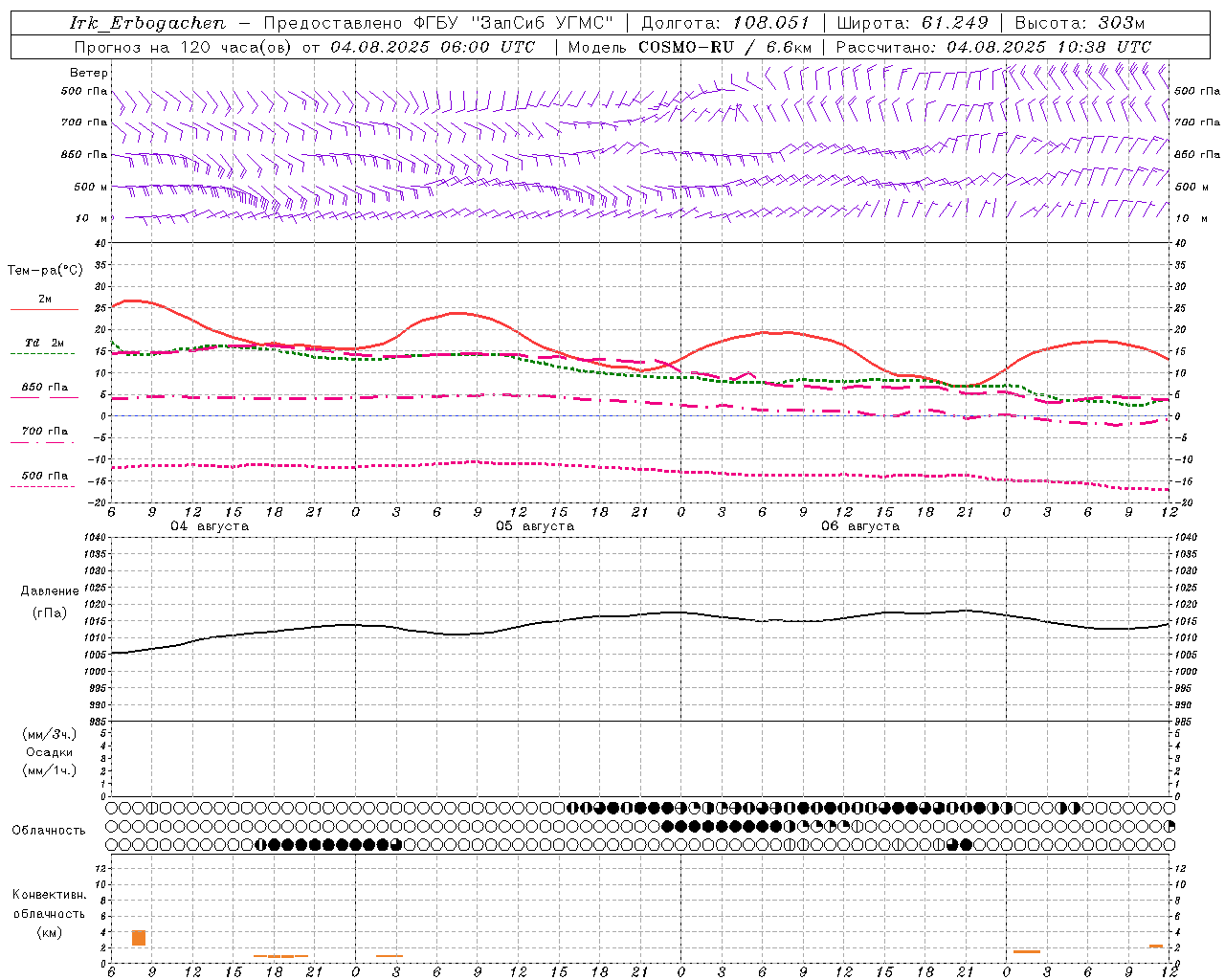This screenshot has width=1225, height=980.
Task: Click the forecast start time 04.08.2025 06:00 UTC
Action: [433, 47]
